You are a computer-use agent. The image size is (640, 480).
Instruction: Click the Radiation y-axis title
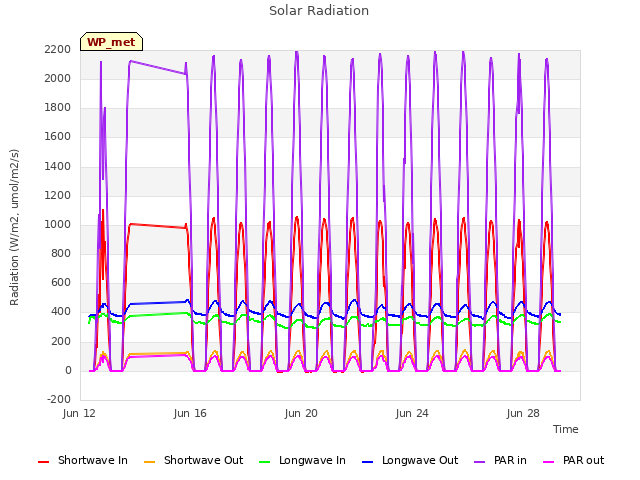14,227
